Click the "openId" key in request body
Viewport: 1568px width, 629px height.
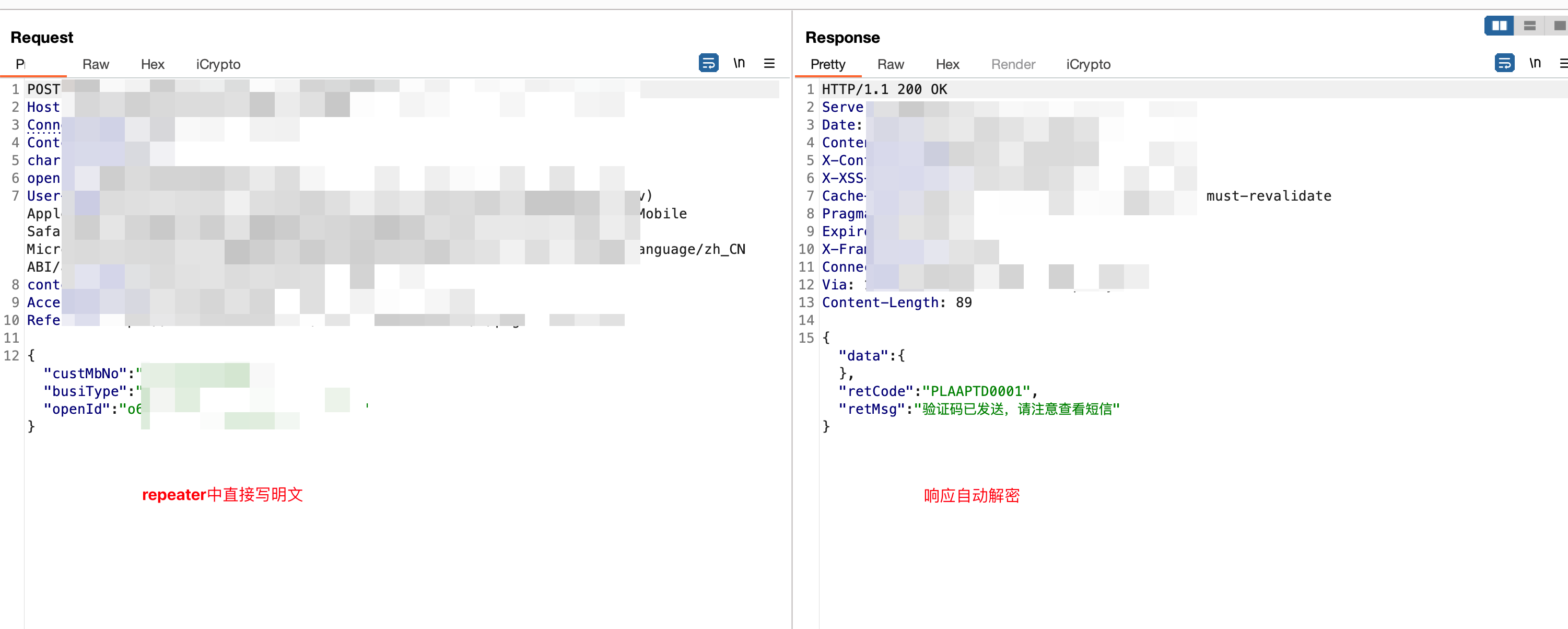point(76,409)
